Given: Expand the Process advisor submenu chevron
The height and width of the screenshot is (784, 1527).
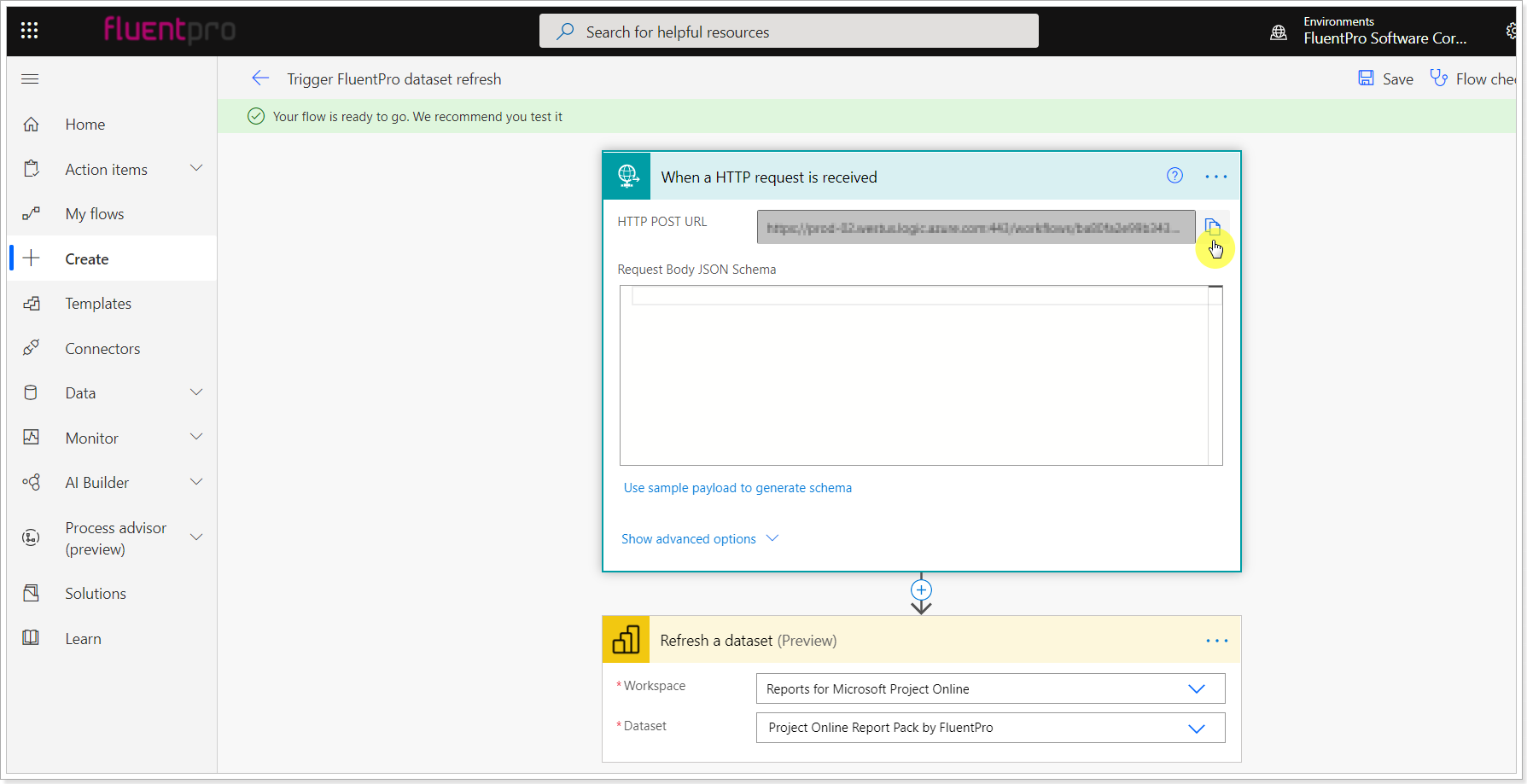Looking at the screenshot, I should click(x=196, y=537).
